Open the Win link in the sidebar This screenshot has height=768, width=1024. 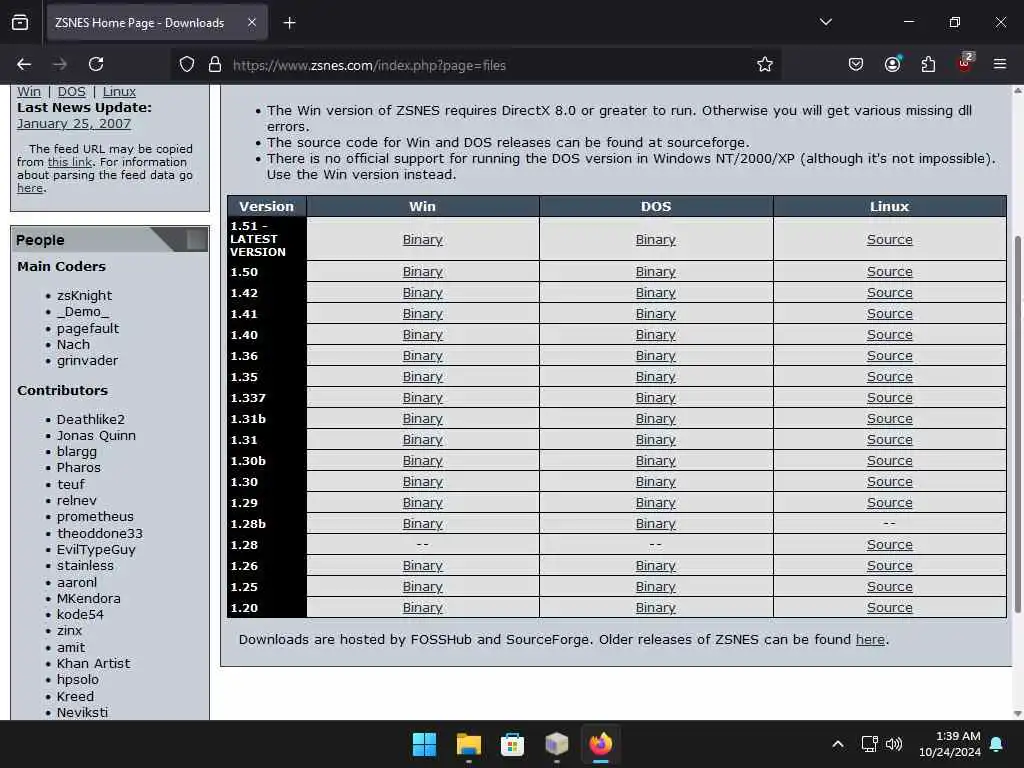pyautogui.click(x=29, y=92)
